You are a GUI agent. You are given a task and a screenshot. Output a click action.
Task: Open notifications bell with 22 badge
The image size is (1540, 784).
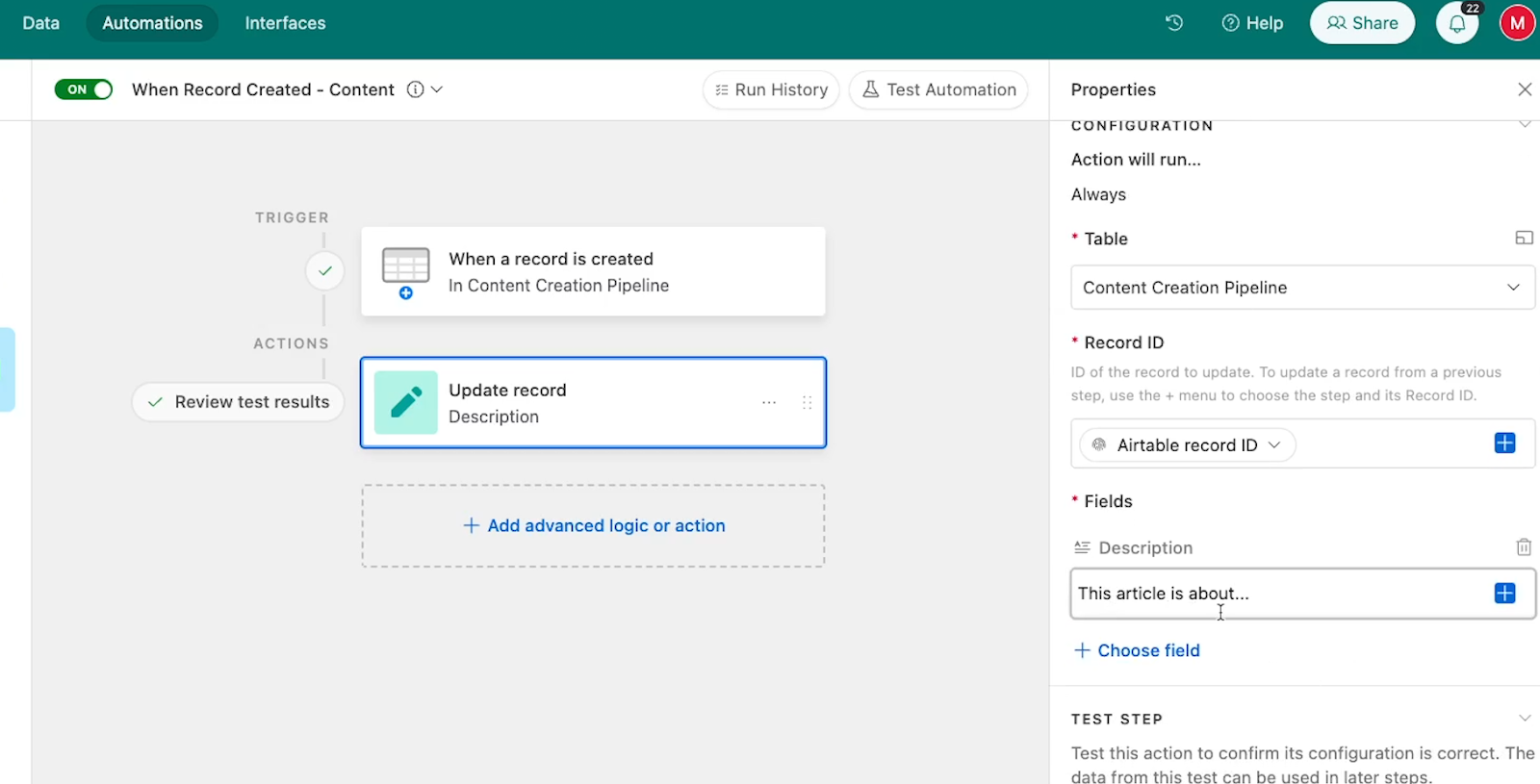[1457, 23]
